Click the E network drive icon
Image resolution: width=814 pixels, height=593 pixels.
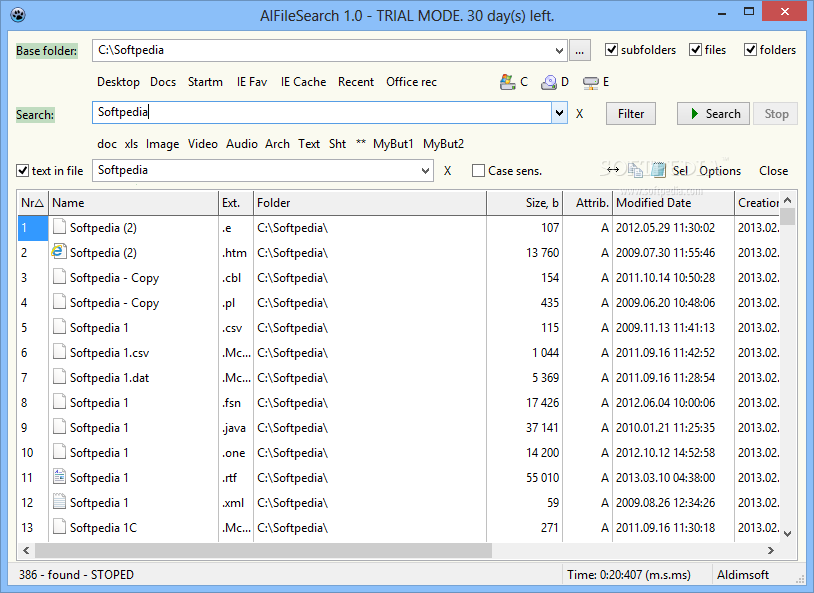pos(590,83)
